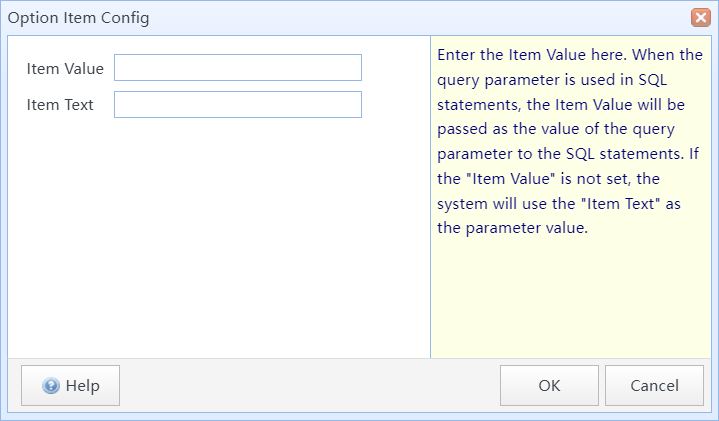Viewport: 719px width, 421px height.
Task: Click the "system will use the Item Text" line
Action: click(x=559, y=204)
